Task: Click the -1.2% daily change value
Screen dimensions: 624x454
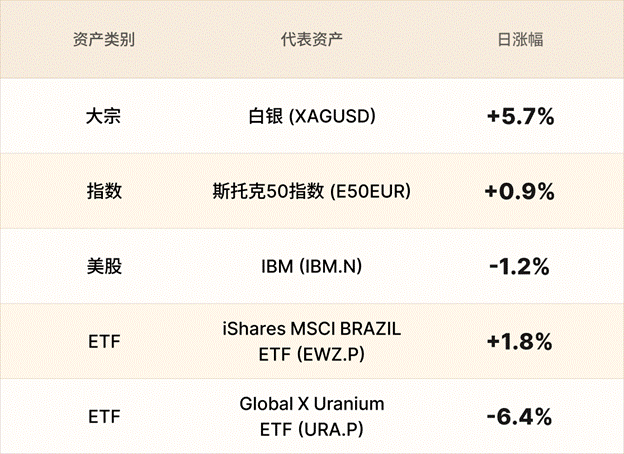Action: [x=520, y=266]
